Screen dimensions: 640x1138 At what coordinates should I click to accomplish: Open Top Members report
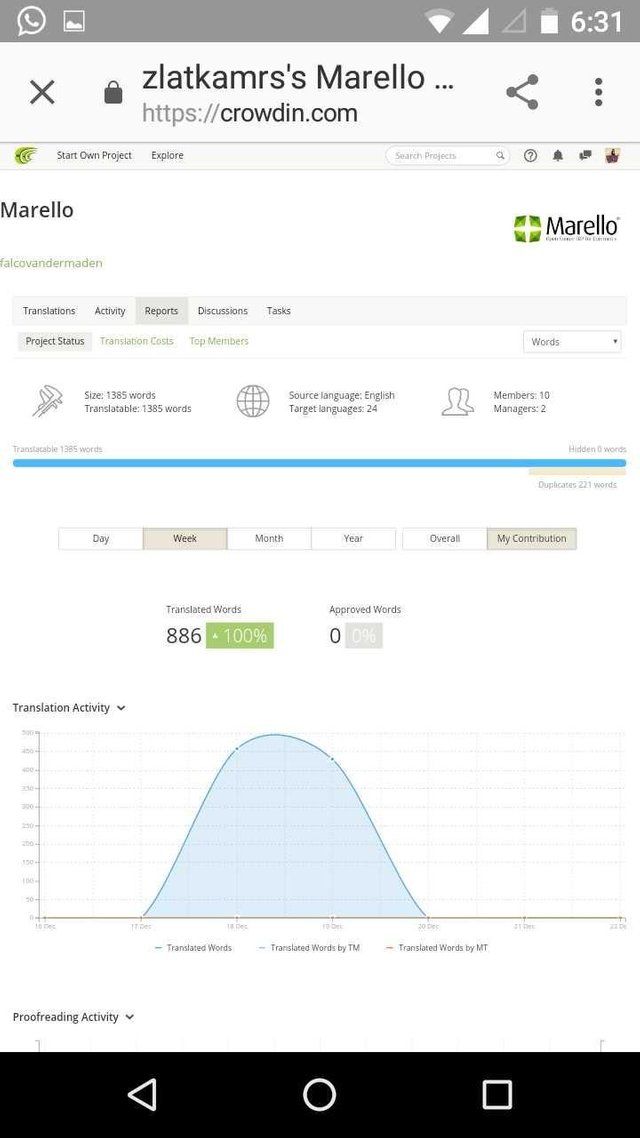[218, 341]
